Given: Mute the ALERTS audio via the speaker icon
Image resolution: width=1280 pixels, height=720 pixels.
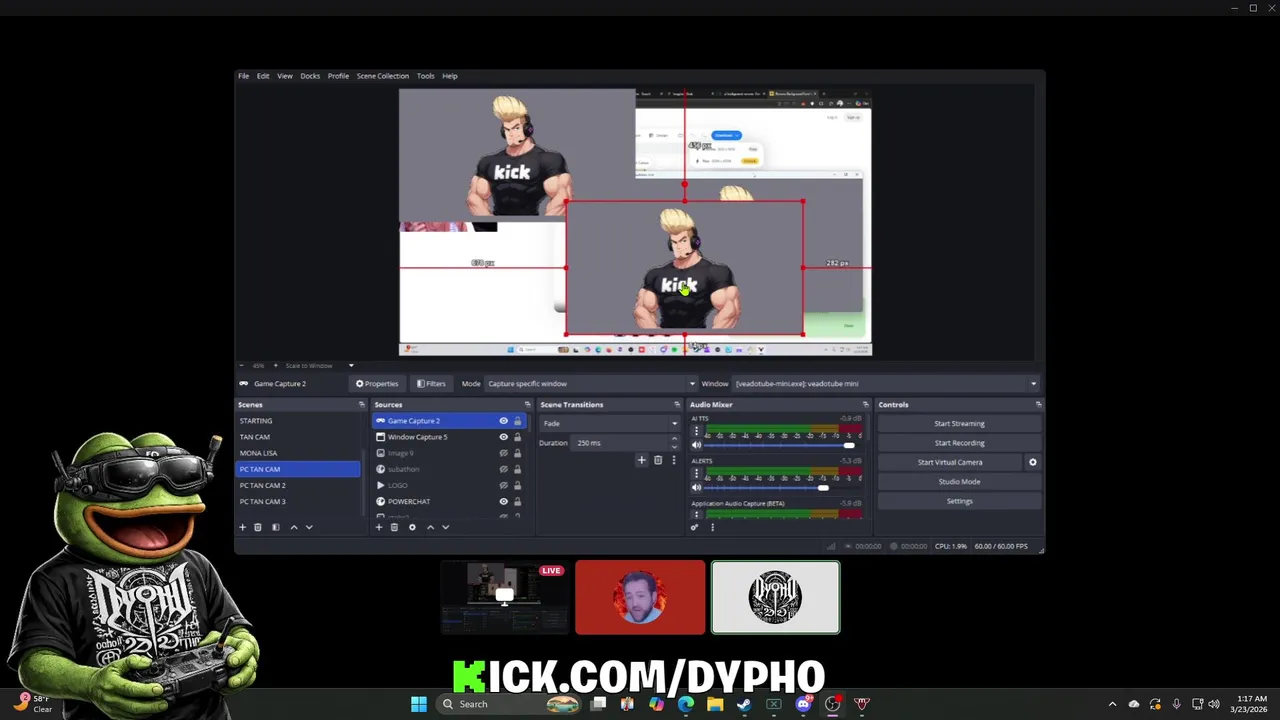Looking at the screenshot, I should click(696, 487).
